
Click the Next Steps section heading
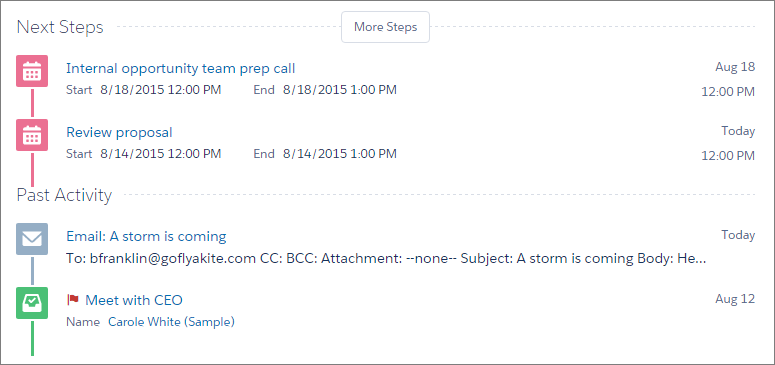(x=60, y=27)
